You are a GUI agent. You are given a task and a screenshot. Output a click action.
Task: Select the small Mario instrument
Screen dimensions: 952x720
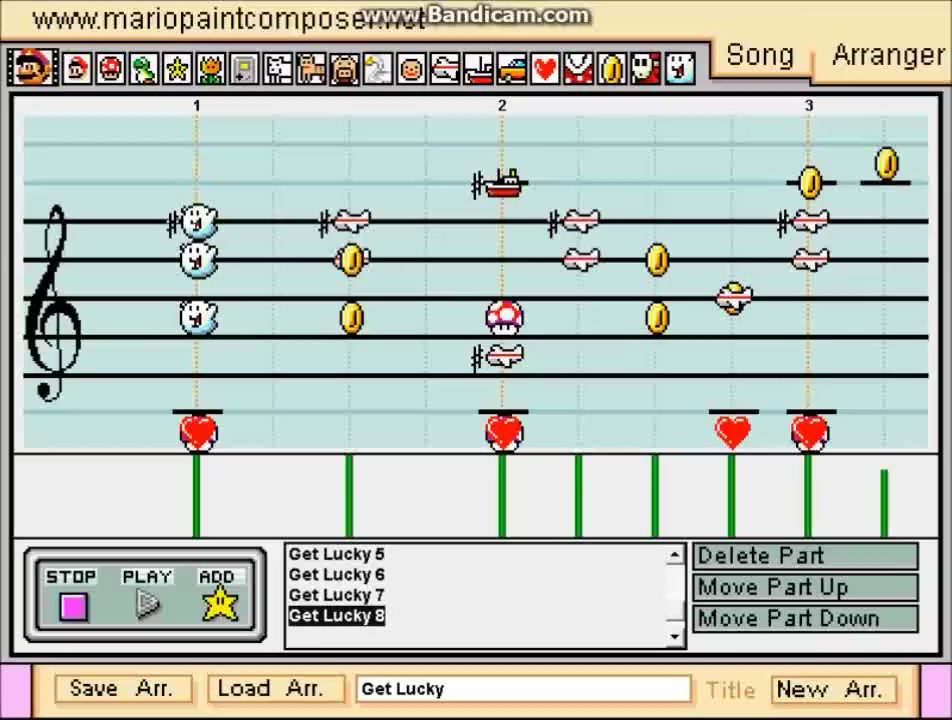pos(77,68)
